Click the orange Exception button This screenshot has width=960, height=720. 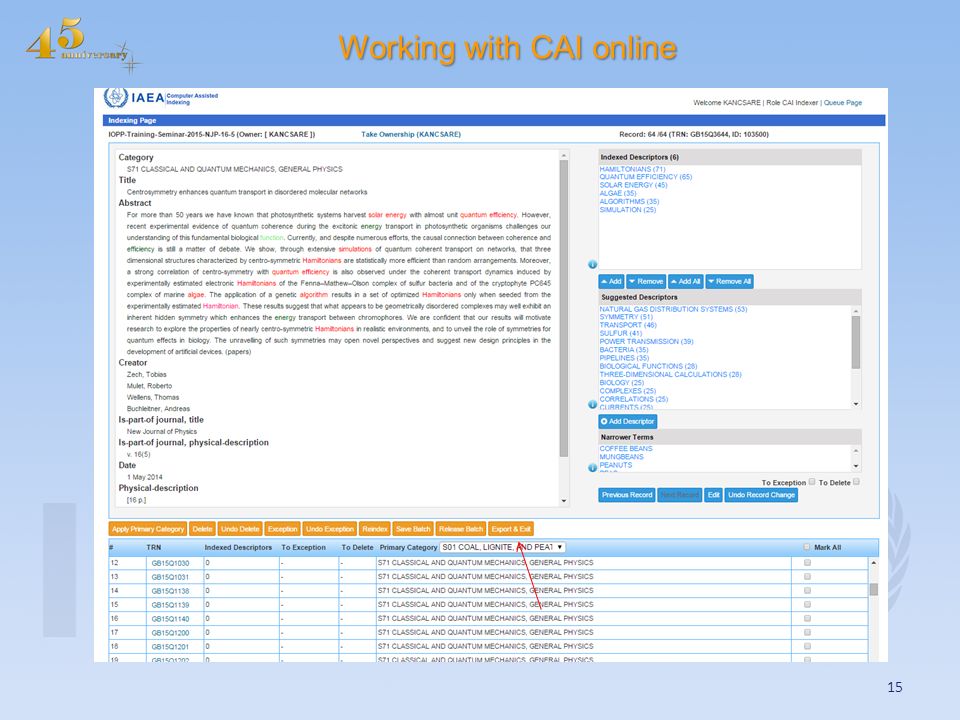(x=282, y=529)
